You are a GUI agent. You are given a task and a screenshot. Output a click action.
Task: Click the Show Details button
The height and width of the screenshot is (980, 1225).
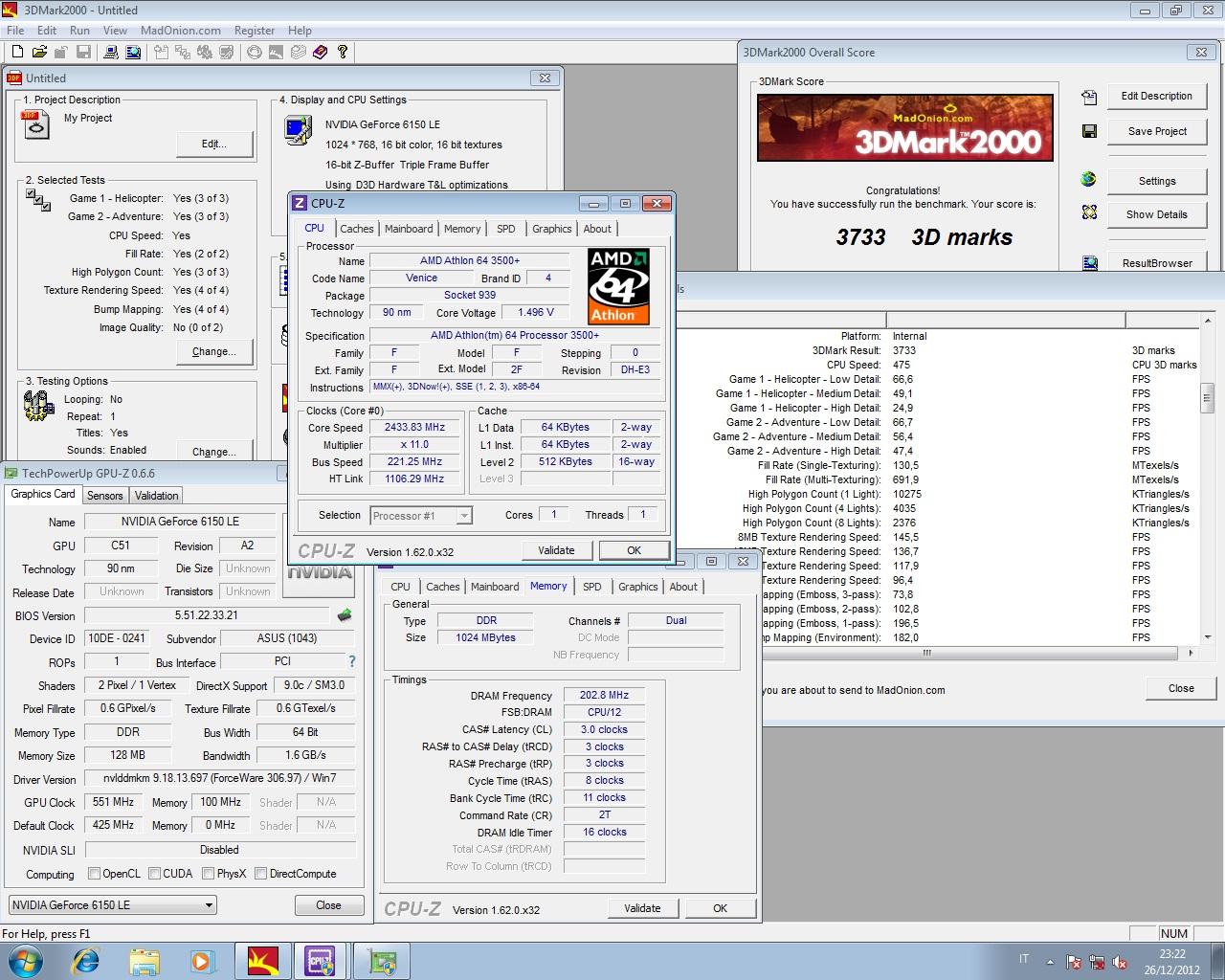click(1156, 214)
